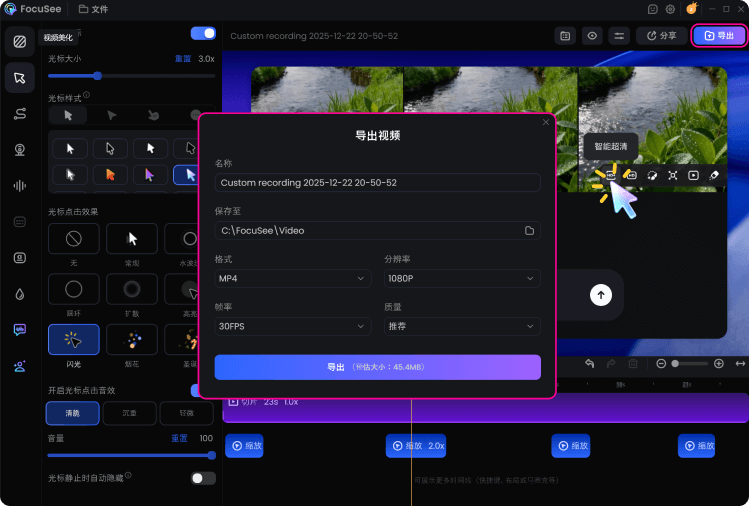Click the play video icon in preview toolbar
The width and height of the screenshot is (749, 506).
click(693, 175)
